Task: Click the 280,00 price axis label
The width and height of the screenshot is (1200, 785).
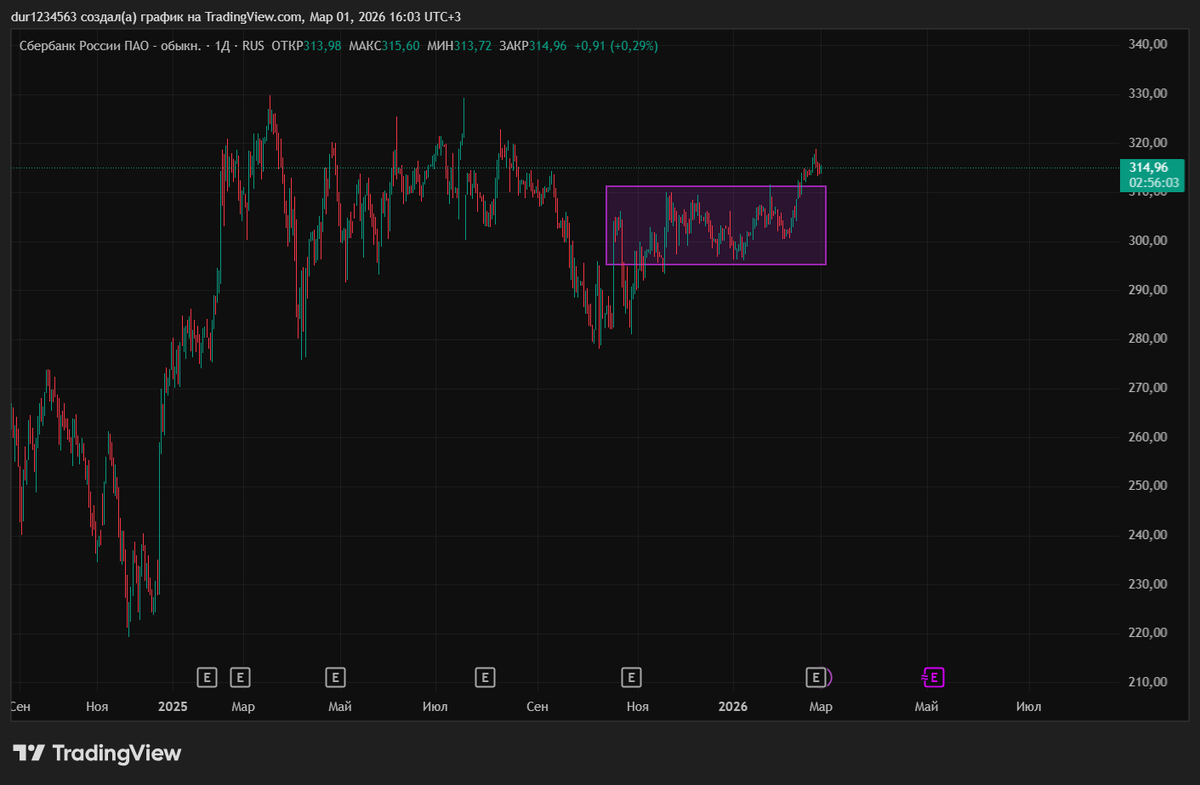Action: (1147, 338)
